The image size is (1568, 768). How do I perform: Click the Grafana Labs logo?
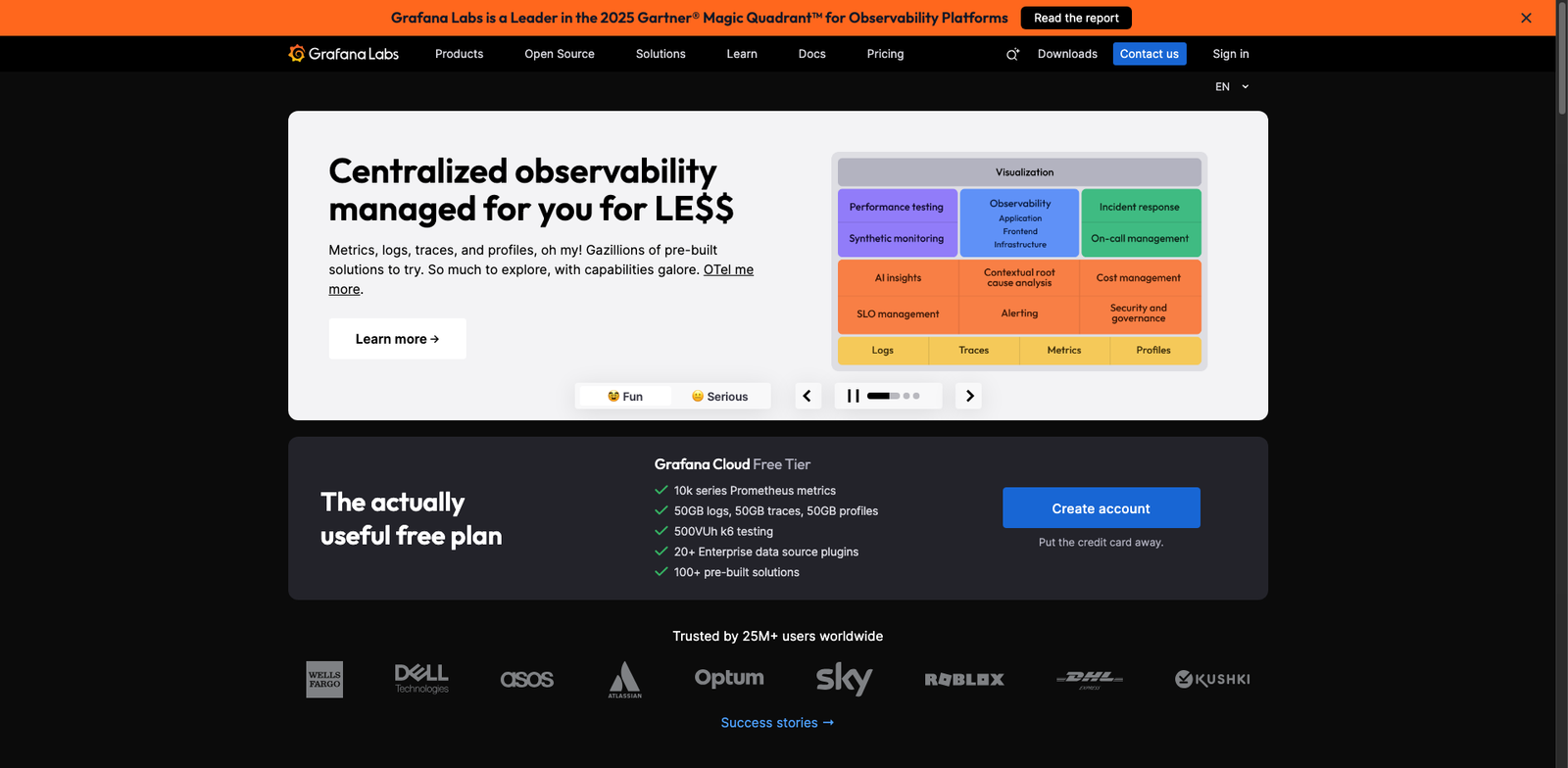tap(344, 54)
